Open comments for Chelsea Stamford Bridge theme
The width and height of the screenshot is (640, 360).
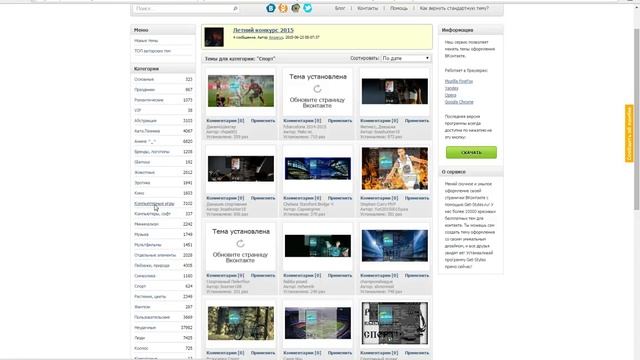(x=302, y=198)
